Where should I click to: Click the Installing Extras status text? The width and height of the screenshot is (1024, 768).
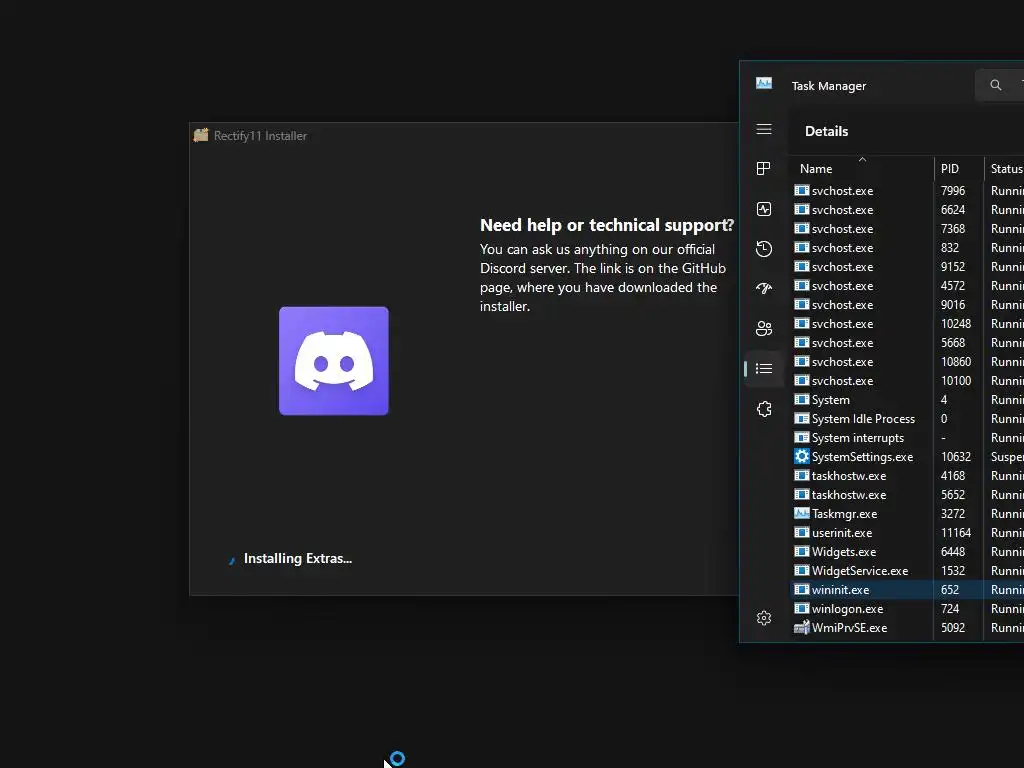[298, 558]
